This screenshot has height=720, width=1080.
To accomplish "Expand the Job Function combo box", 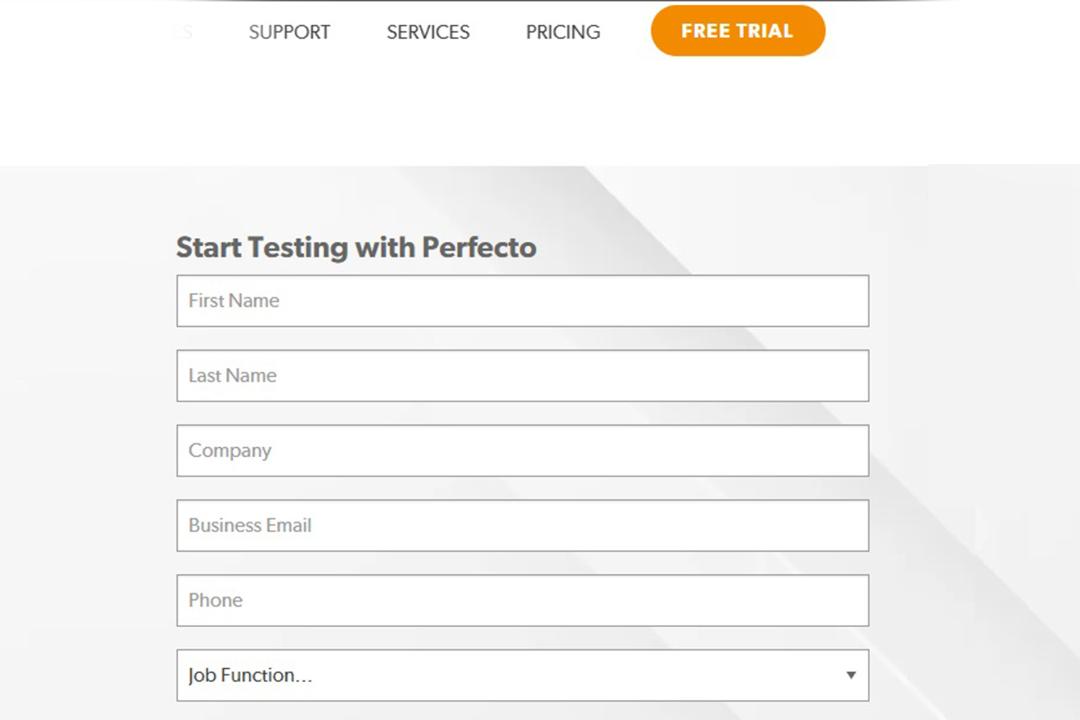I will click(523, 675).
